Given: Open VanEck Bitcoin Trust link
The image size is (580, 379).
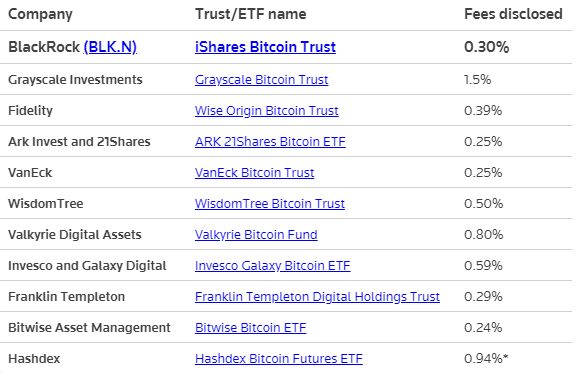Looking at the screenshot, I should click(254, 173).
